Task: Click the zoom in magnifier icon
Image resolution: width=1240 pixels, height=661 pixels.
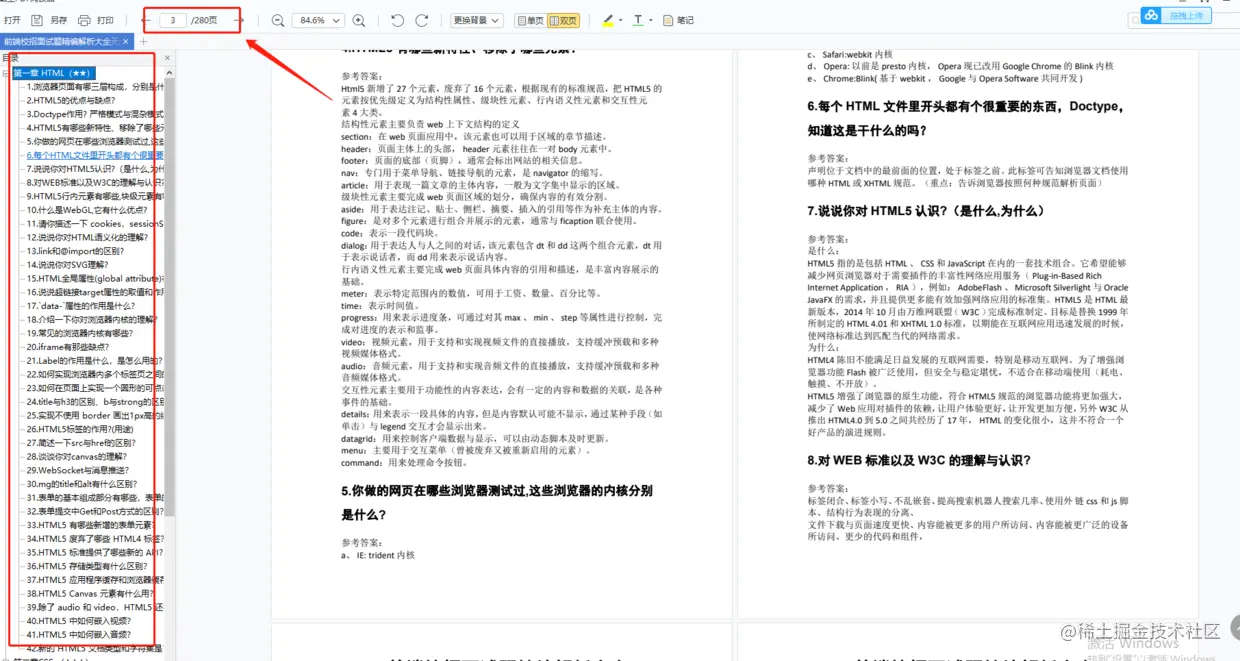Action: [x=359, y=20]
